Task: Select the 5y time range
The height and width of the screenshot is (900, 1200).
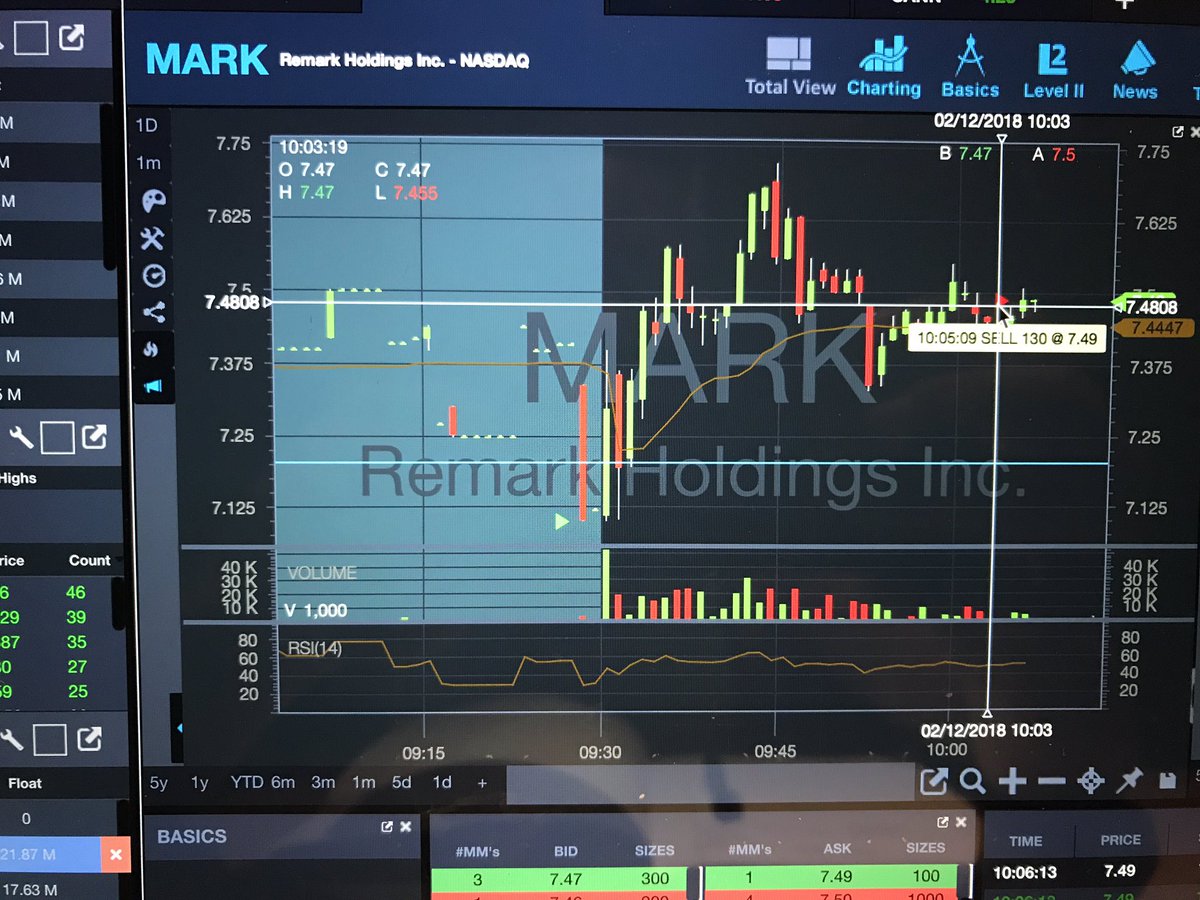Action: 159,782
